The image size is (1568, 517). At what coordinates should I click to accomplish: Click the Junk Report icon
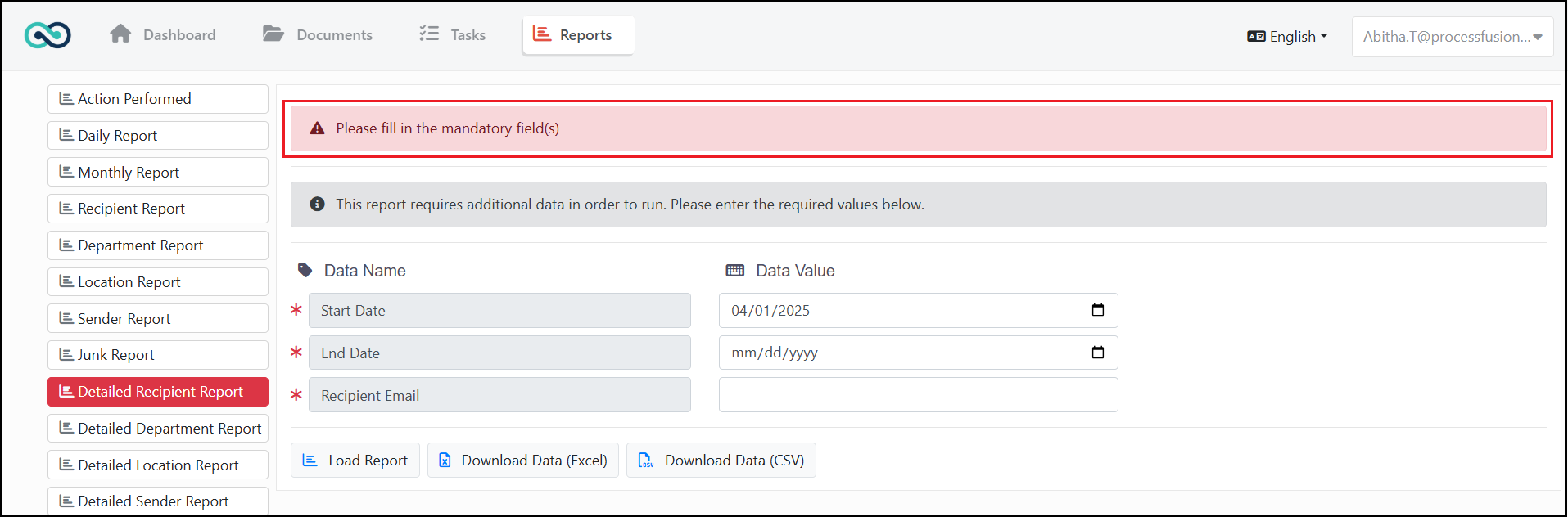(66, 355)
